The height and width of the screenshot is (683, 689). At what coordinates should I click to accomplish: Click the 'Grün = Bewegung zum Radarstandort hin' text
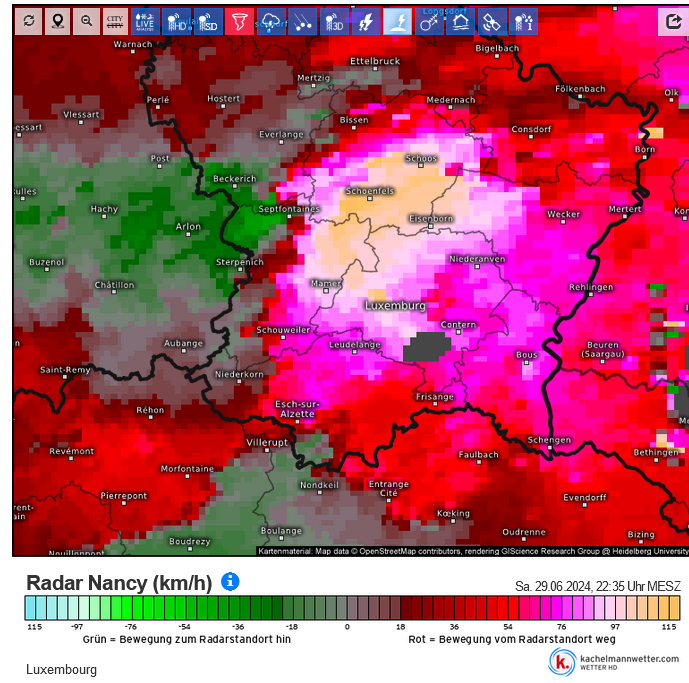click(187, 639)
